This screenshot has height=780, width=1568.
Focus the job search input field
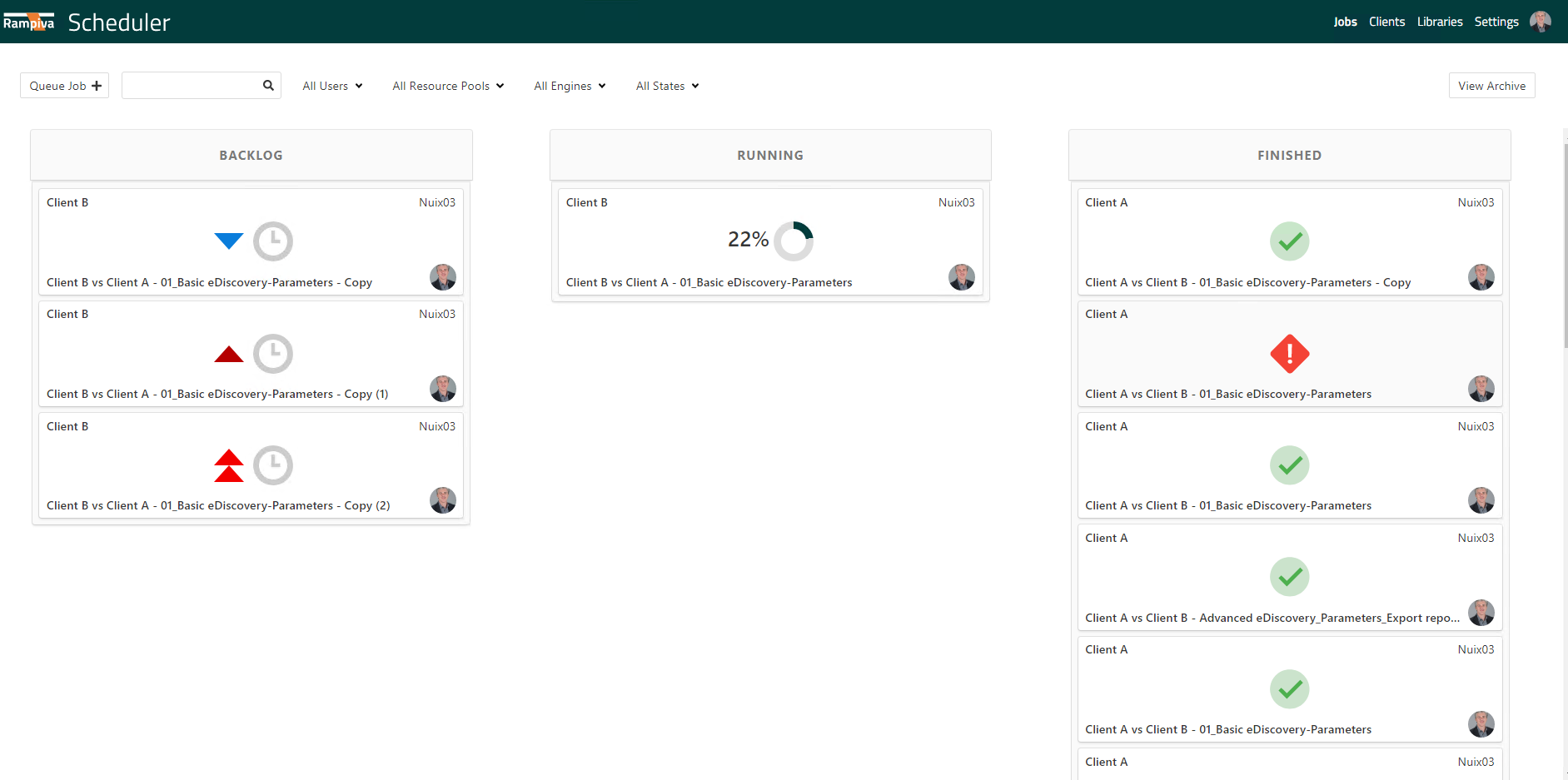pos(192,86)
